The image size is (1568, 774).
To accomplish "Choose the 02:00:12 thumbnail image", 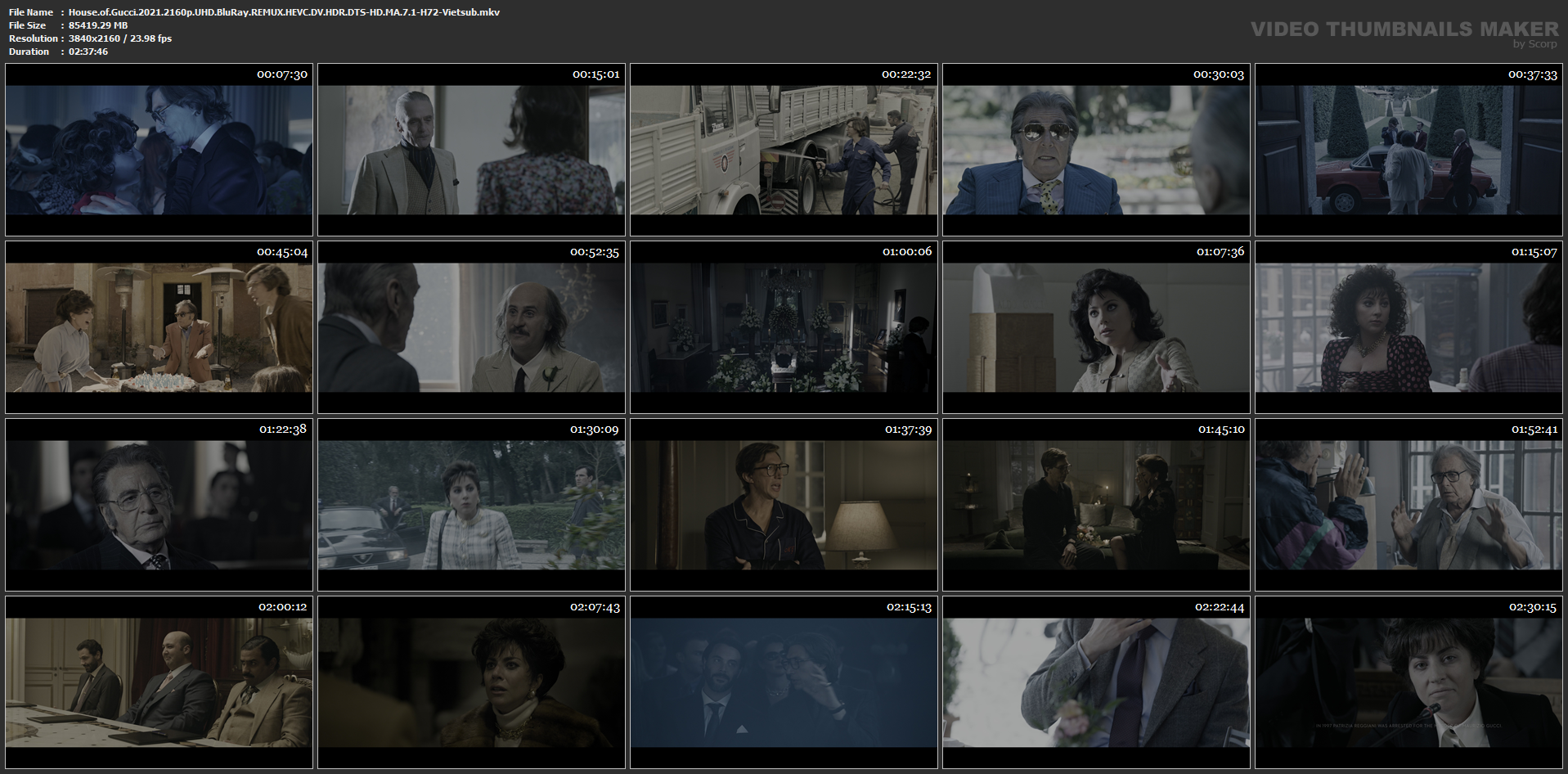I will pyautogui.click(x=159, y=682).
